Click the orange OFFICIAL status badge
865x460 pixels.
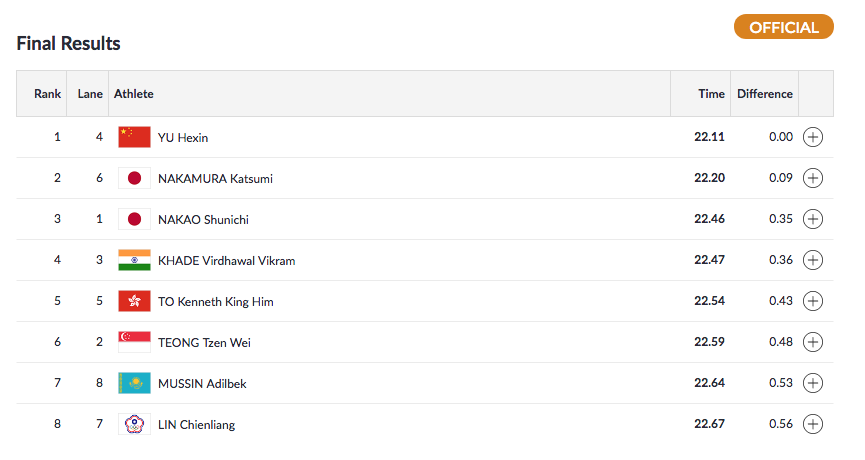[784, 27]
